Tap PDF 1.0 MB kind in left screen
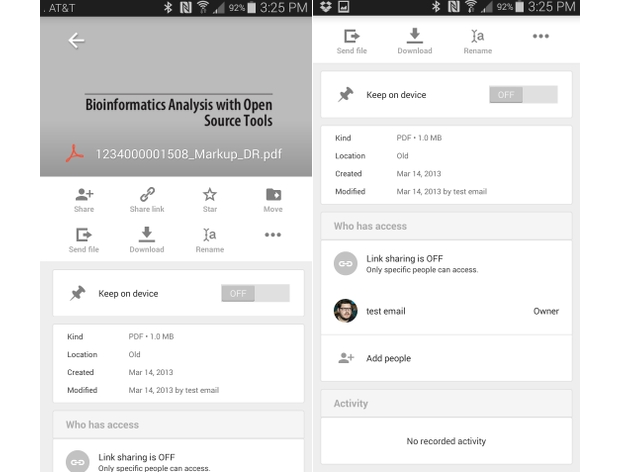639x472 pixels. tap(151, 336)
